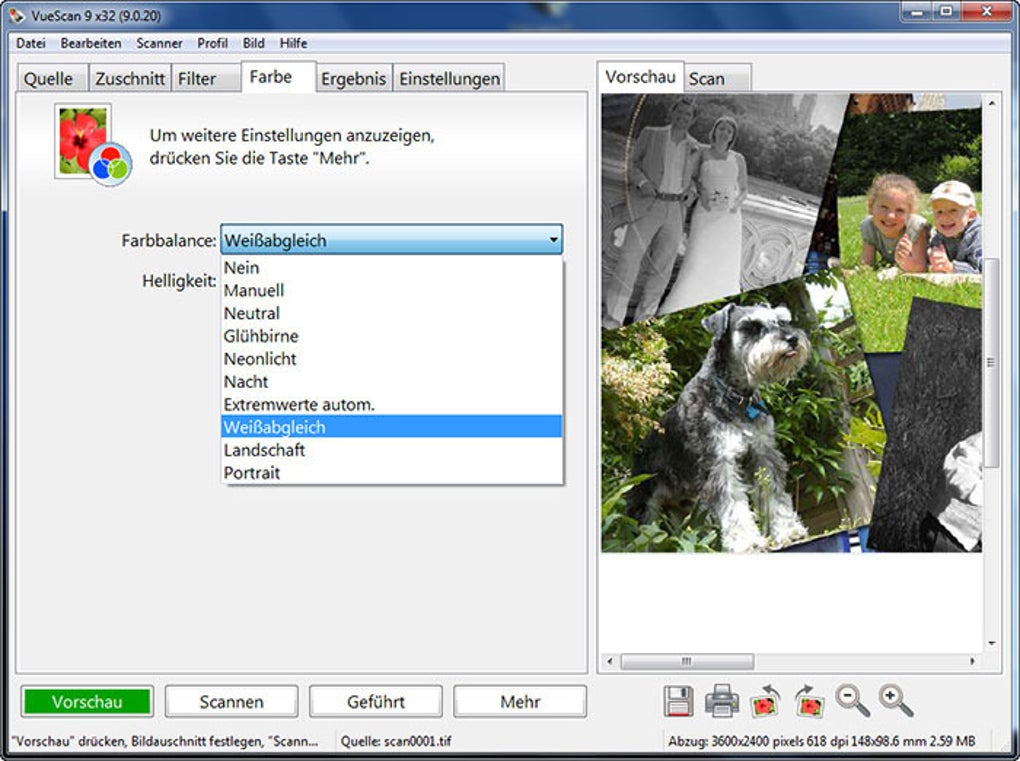The height and width of the screenshot is (761, 1020).
Task: Switch to the Ergebnis tab
Action: (x=354, y=79)
